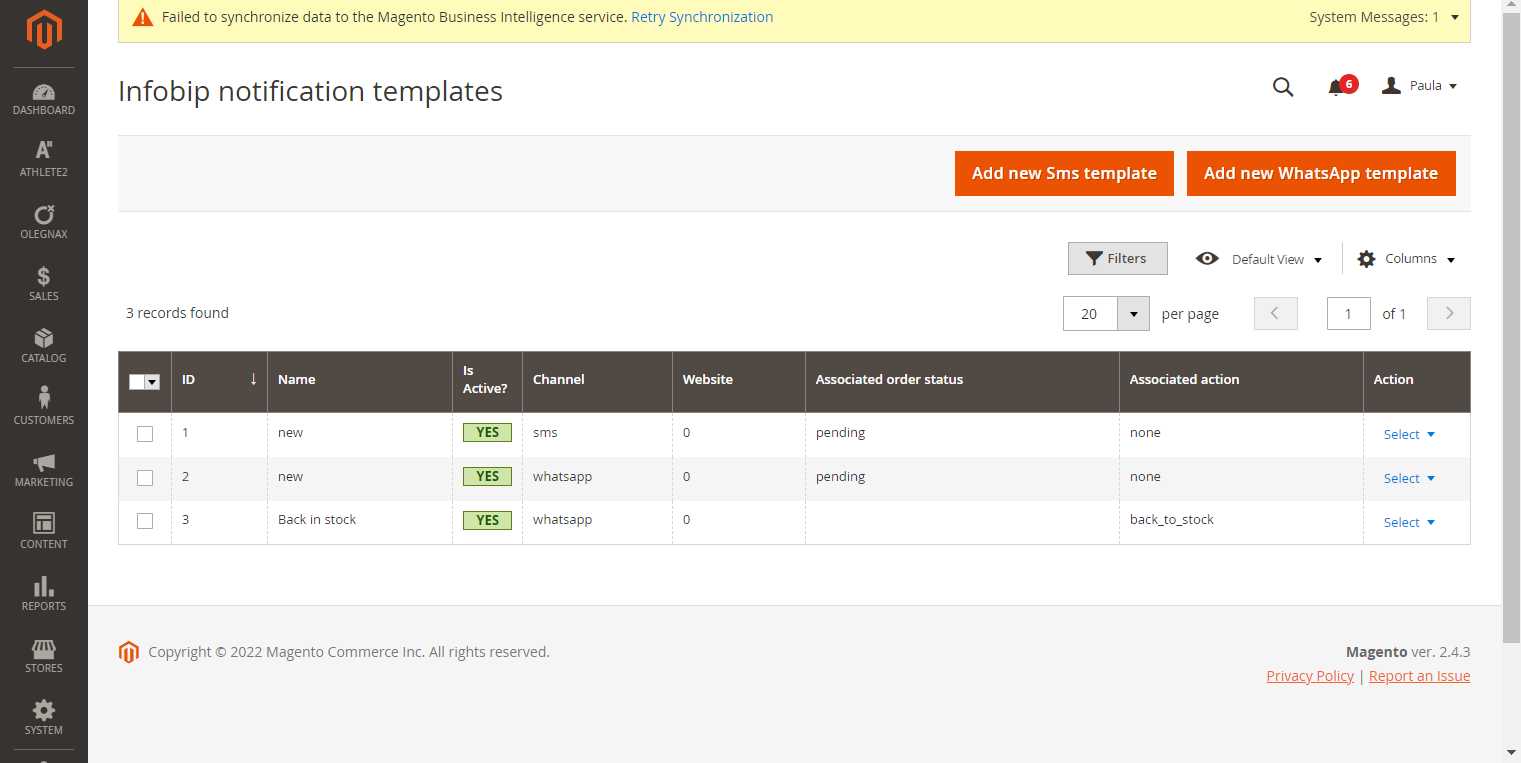Open the Reports menu in sidebar
Image resolution: width=1521 pixels, height=763 pixels.
point(44,594)
